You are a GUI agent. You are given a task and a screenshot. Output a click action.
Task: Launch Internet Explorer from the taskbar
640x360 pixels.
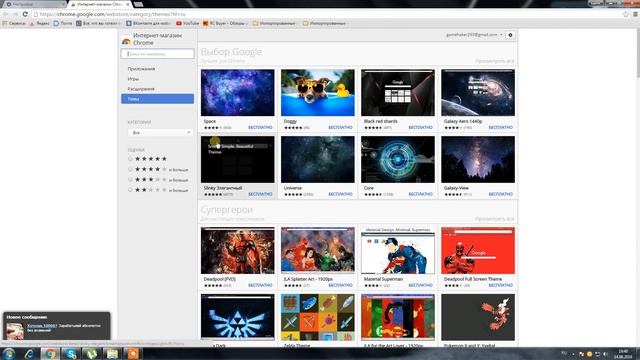tap(29, 354)
